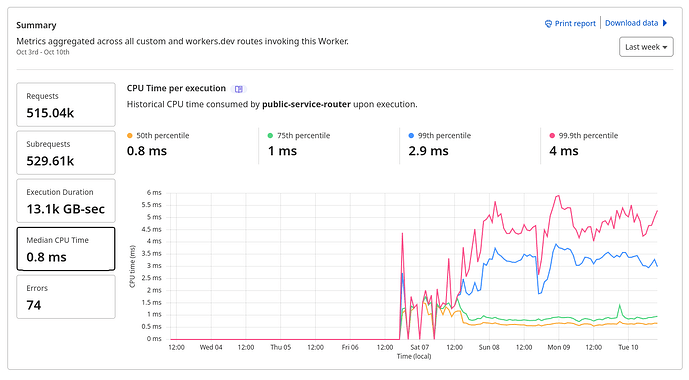This screenshot has width=689, height=380.
Task: Open the Execution Duration metric card
Action: click(66, 200)
